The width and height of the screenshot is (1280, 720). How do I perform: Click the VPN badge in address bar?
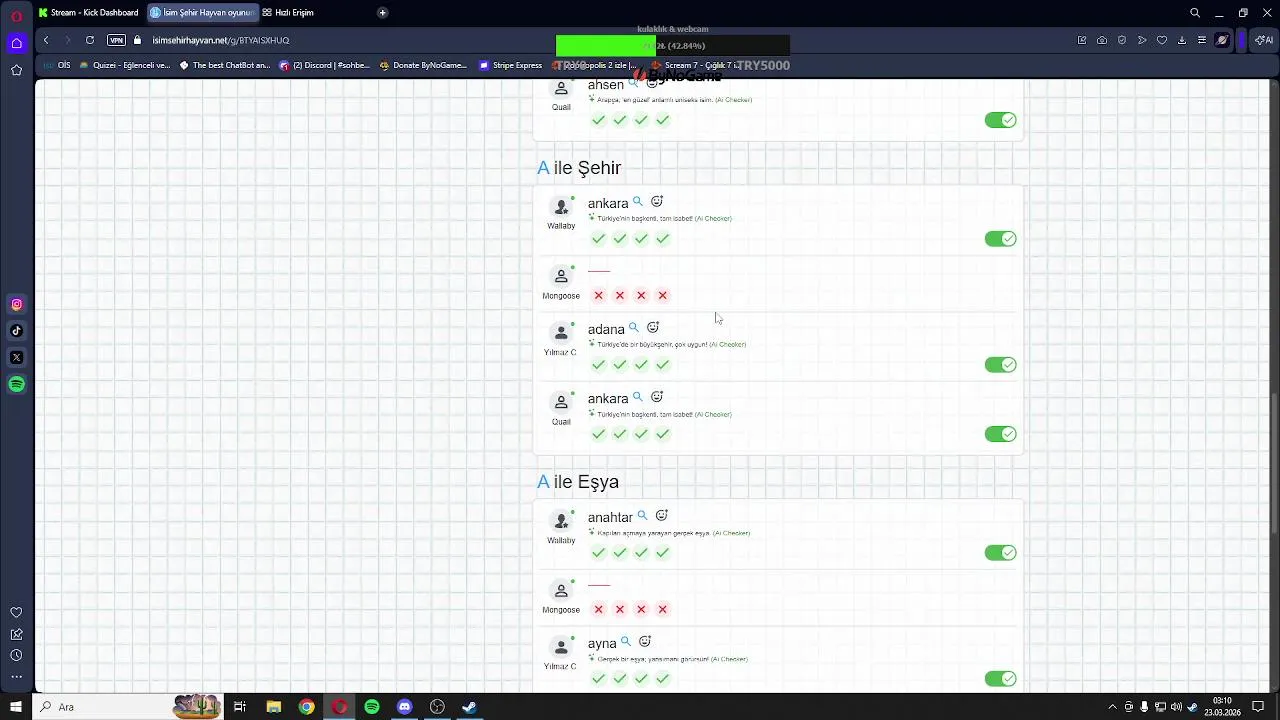[x=116, y=40]
